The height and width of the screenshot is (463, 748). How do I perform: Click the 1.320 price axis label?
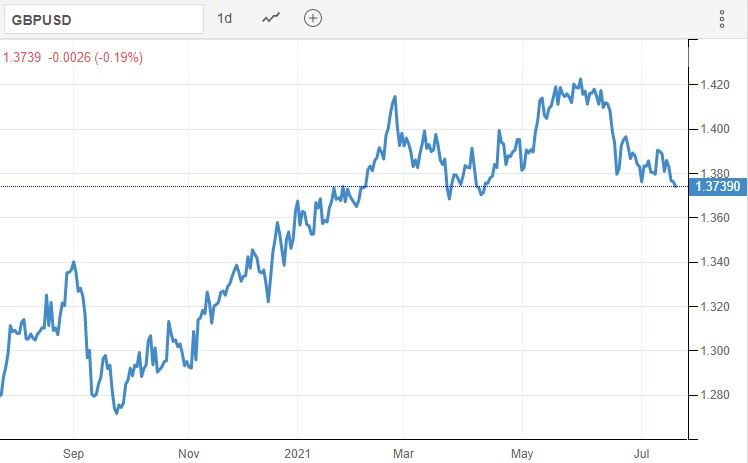pos(715,306)
